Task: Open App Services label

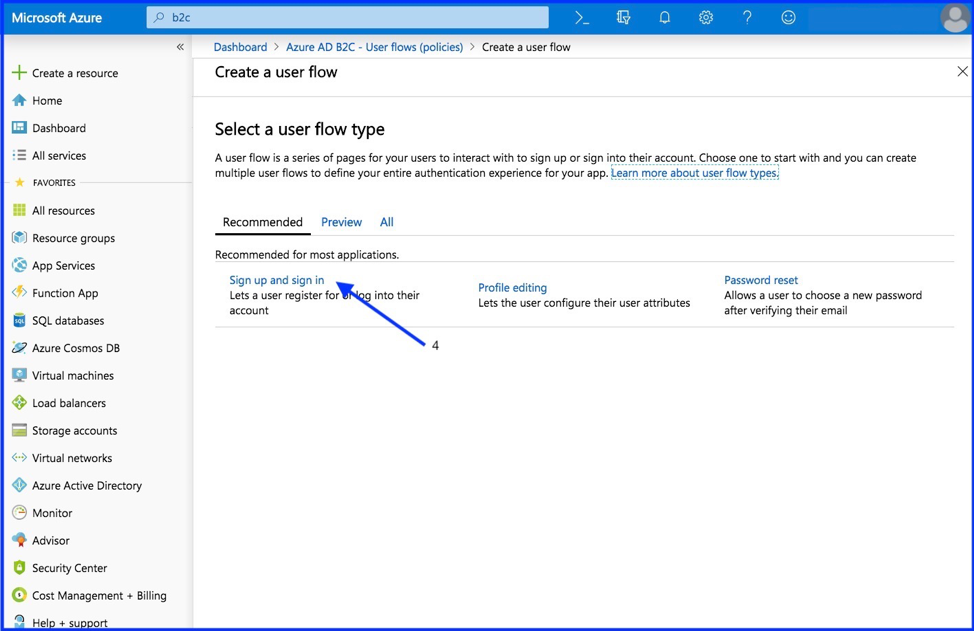Action: 63,266
